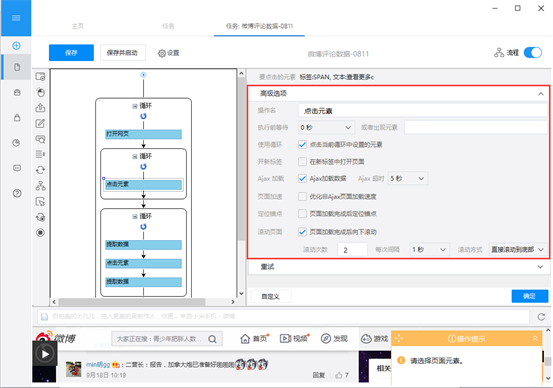Image resolution: width=553 pixels, height=388 pixels.
Task: Toggle checkbox 点击当前循环中设置的元素
Action: point(302,145)
